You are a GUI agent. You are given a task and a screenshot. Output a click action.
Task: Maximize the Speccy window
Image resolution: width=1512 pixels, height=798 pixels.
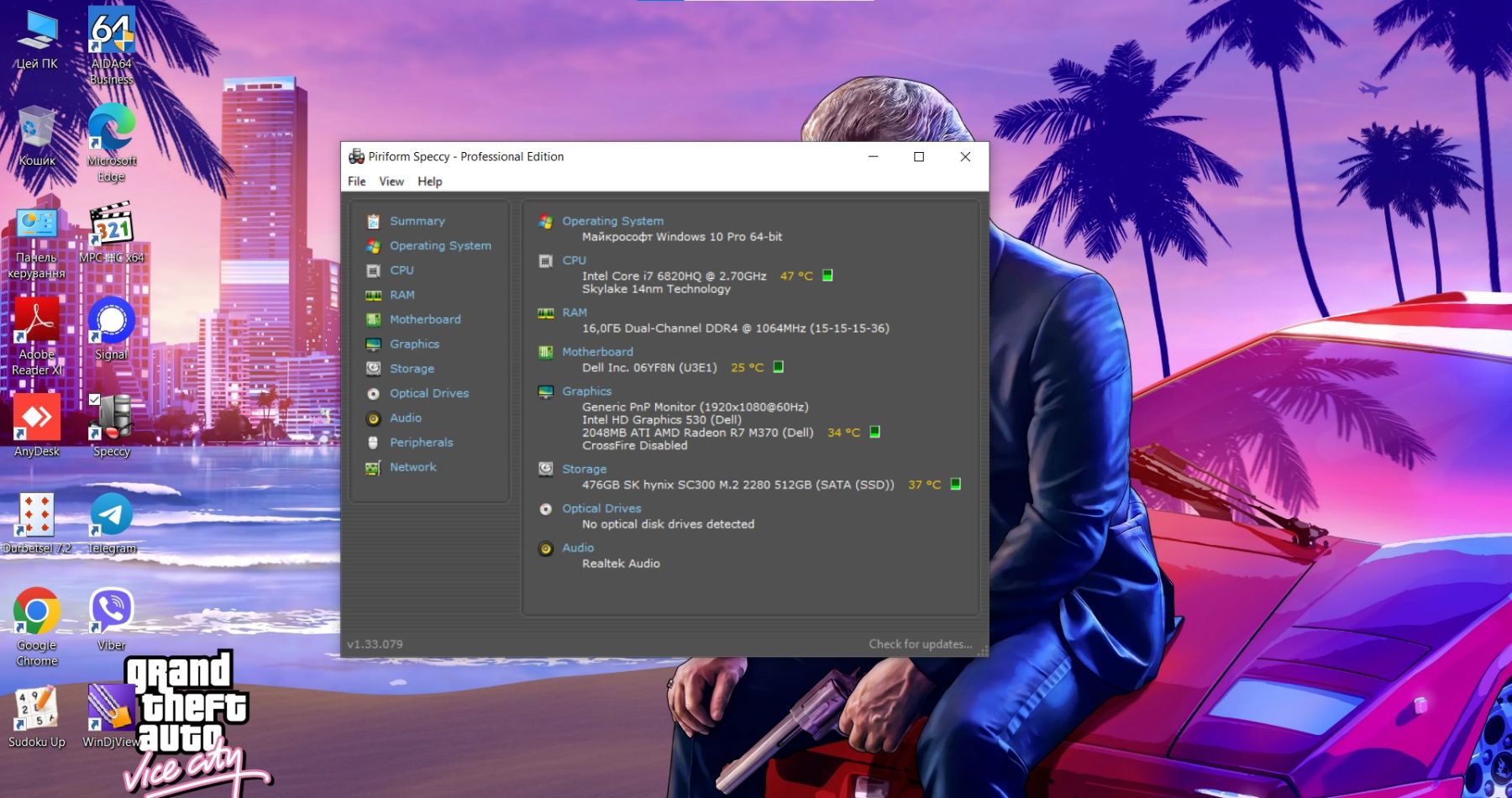coord(919,156)
